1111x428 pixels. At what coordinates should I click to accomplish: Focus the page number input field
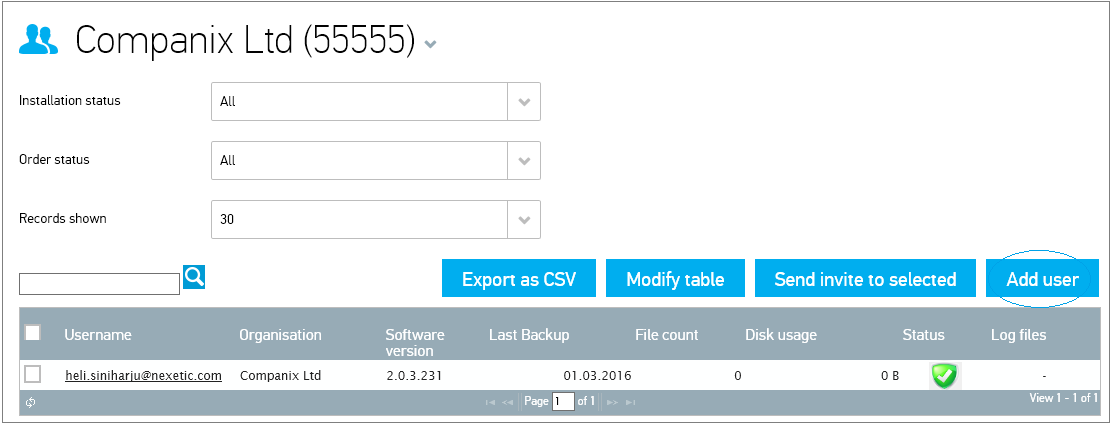tap(563, 402)
